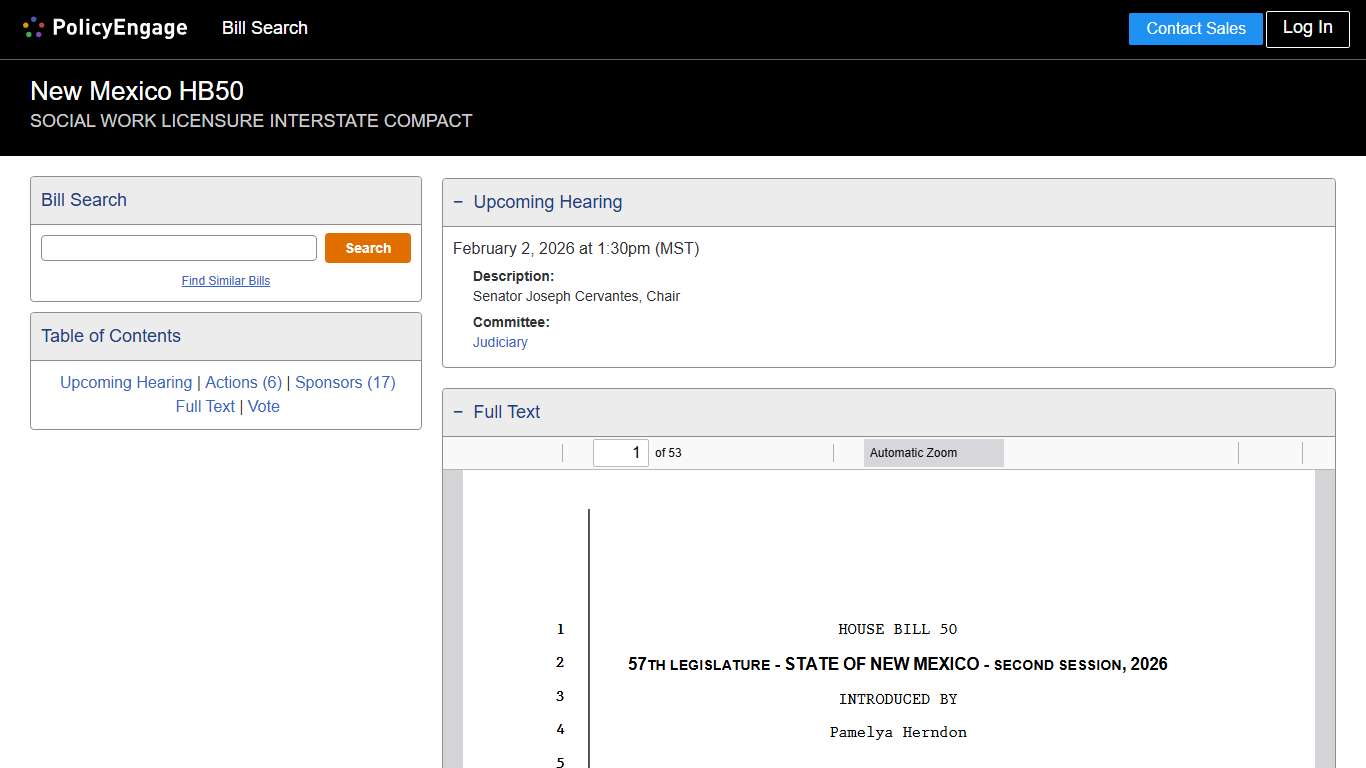The image size is (1366, 768).
Task: Collapse the Upcoming Hearing panel
Action: [459, 202]
